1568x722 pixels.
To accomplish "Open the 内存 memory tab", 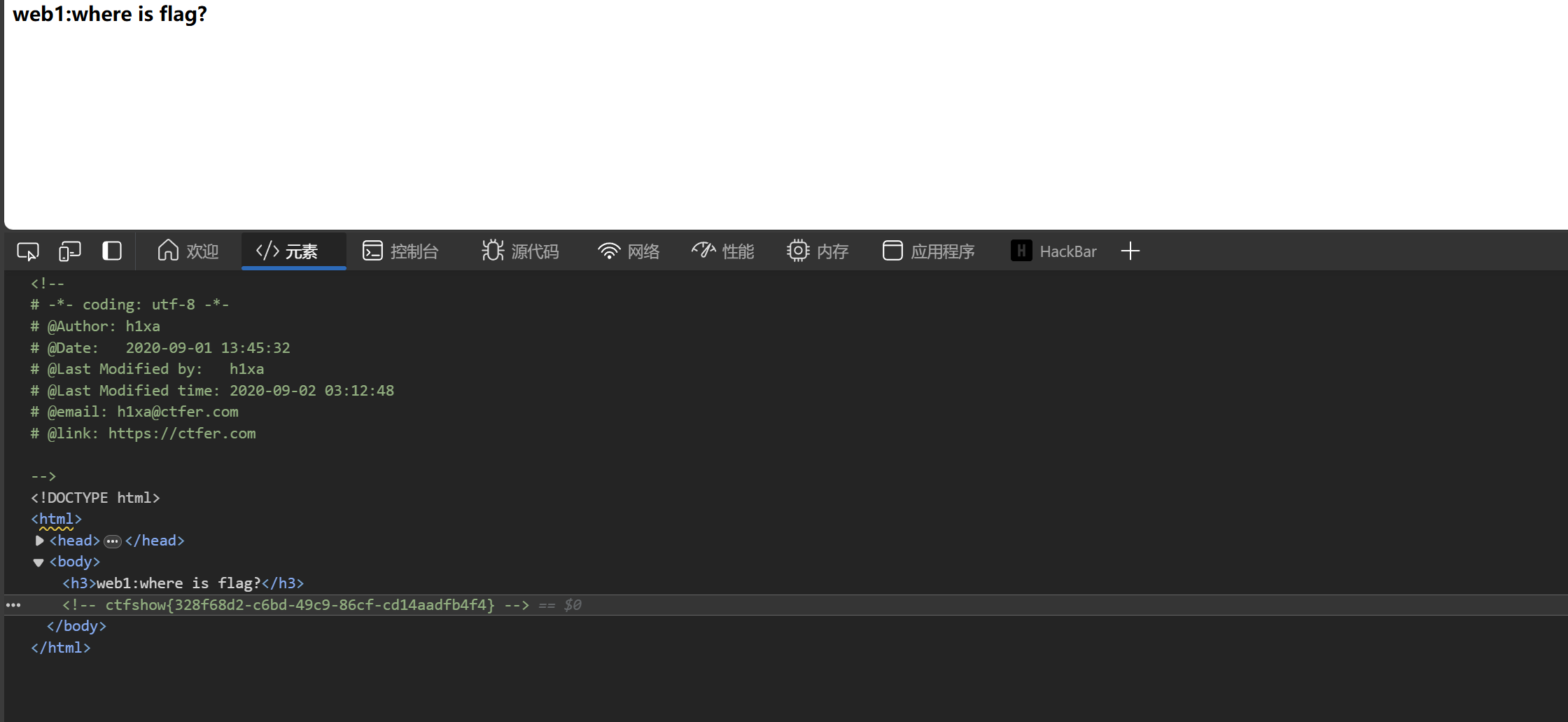I will click(818, 251).
